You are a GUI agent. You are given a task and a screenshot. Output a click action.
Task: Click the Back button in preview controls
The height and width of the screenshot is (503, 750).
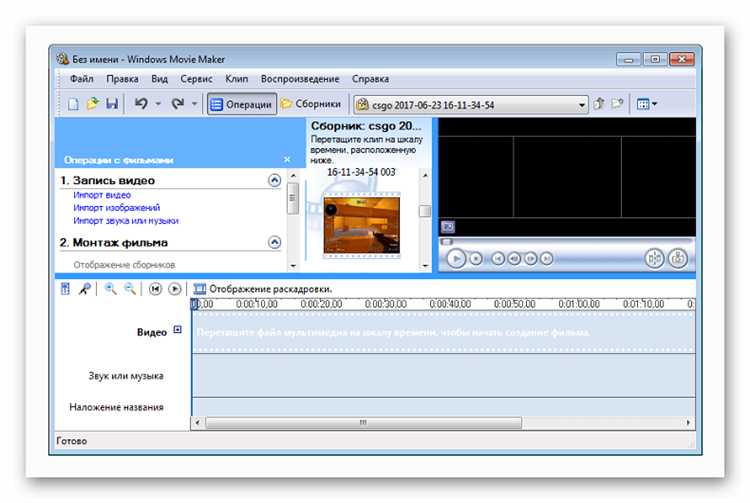pos(498,259)
